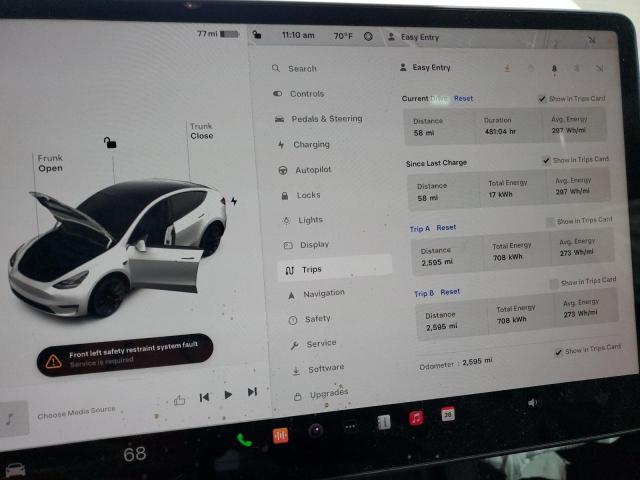Screen dimensions: 640x480
Task: Tap Frunk Open button
Action: click(50, 163)
